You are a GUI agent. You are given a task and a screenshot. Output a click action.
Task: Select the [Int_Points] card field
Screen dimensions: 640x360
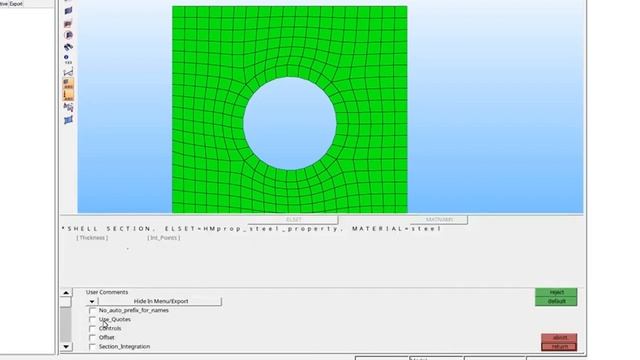click(164, 238)
